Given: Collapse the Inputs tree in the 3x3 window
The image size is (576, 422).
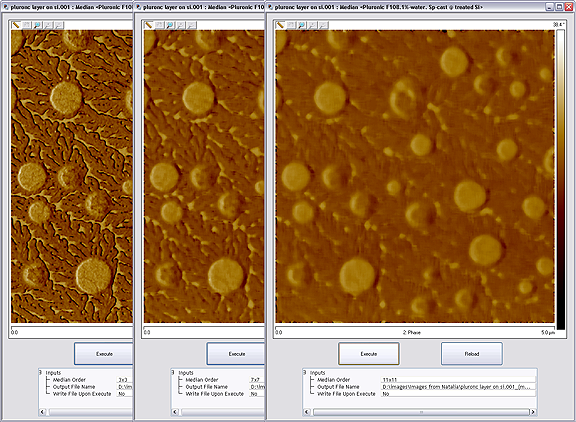Looking at the screenshot, I should pyautogui.click(x=40, y=372).
